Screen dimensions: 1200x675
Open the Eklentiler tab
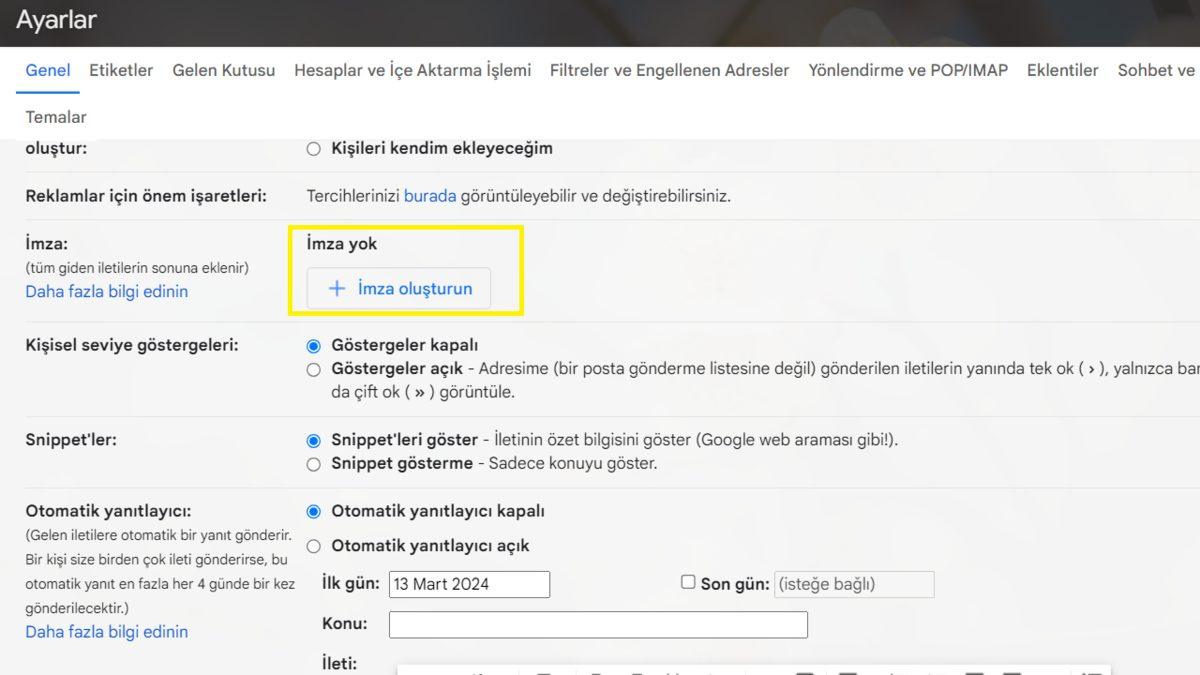(x=1062, y=70)
